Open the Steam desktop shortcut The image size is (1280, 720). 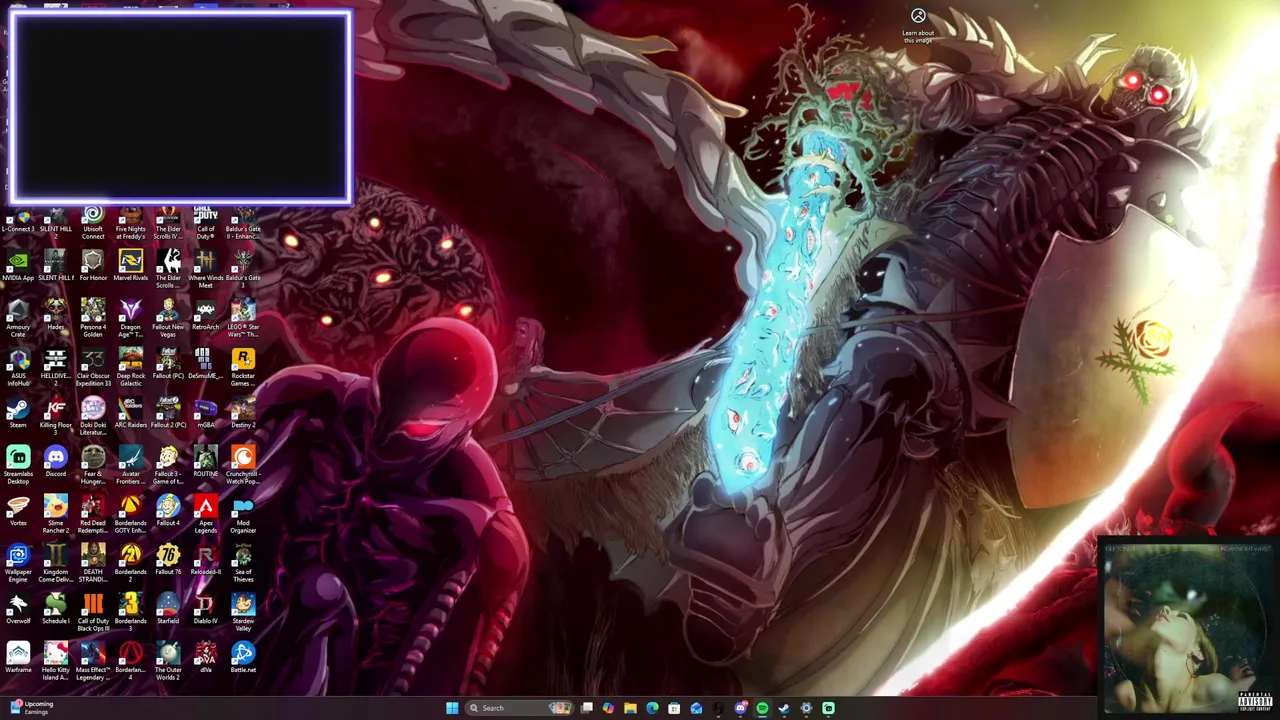point(18,413)
